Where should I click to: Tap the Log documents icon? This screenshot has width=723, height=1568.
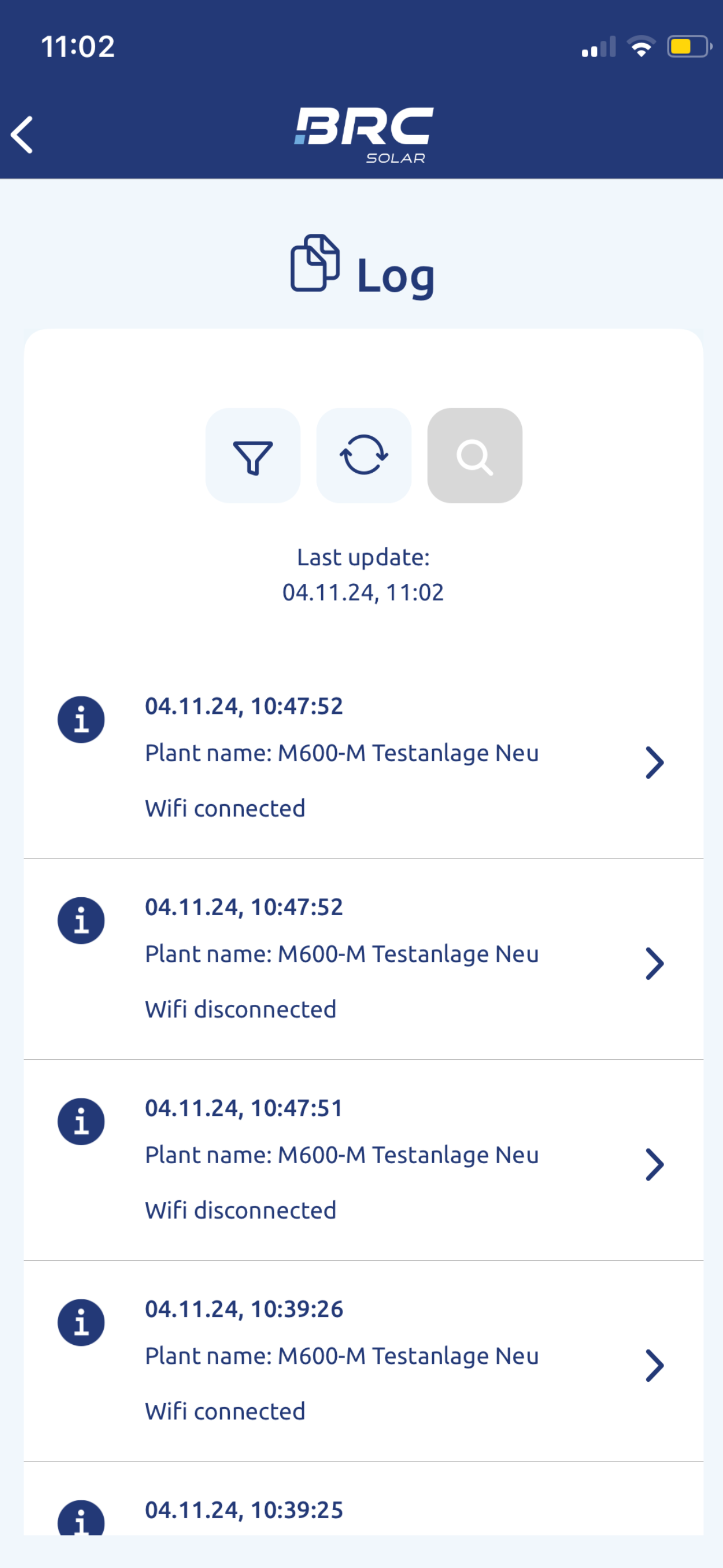(314, 263)
